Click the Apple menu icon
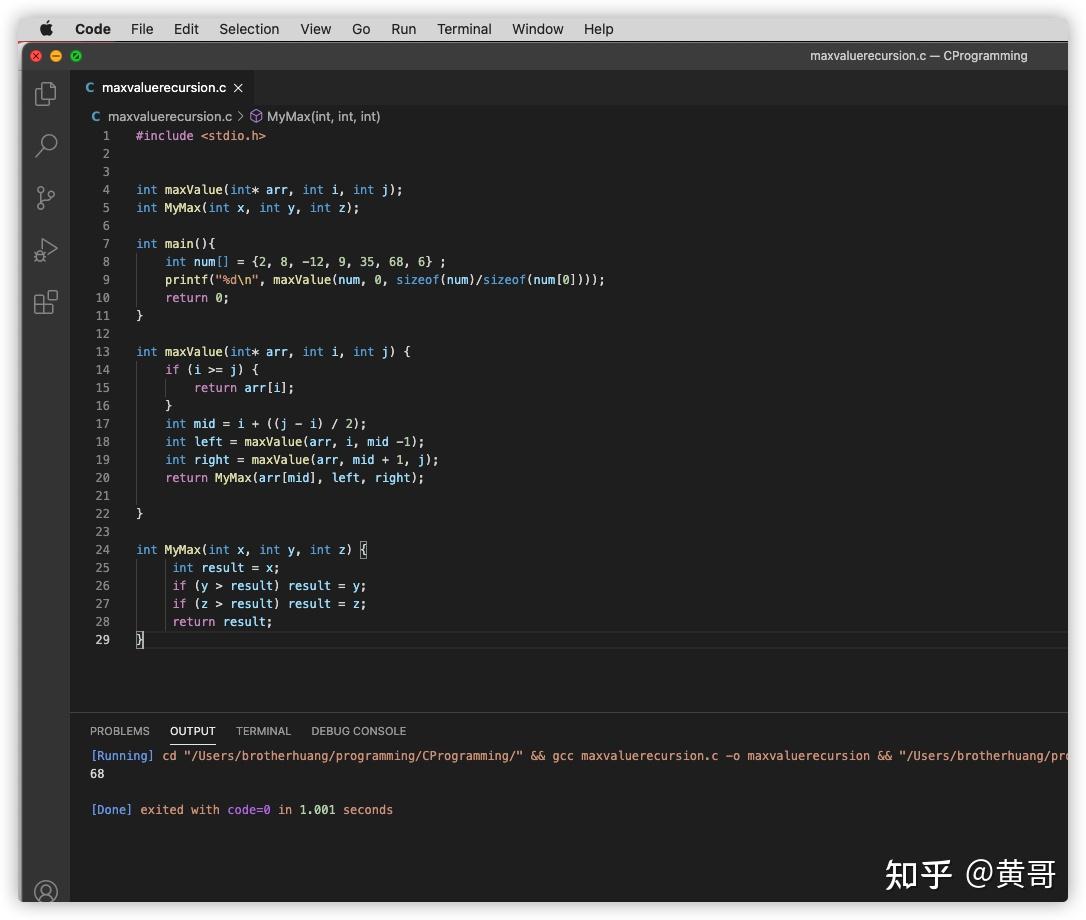The width and height of the screenshot is (1086, 920). pos(46,29)
